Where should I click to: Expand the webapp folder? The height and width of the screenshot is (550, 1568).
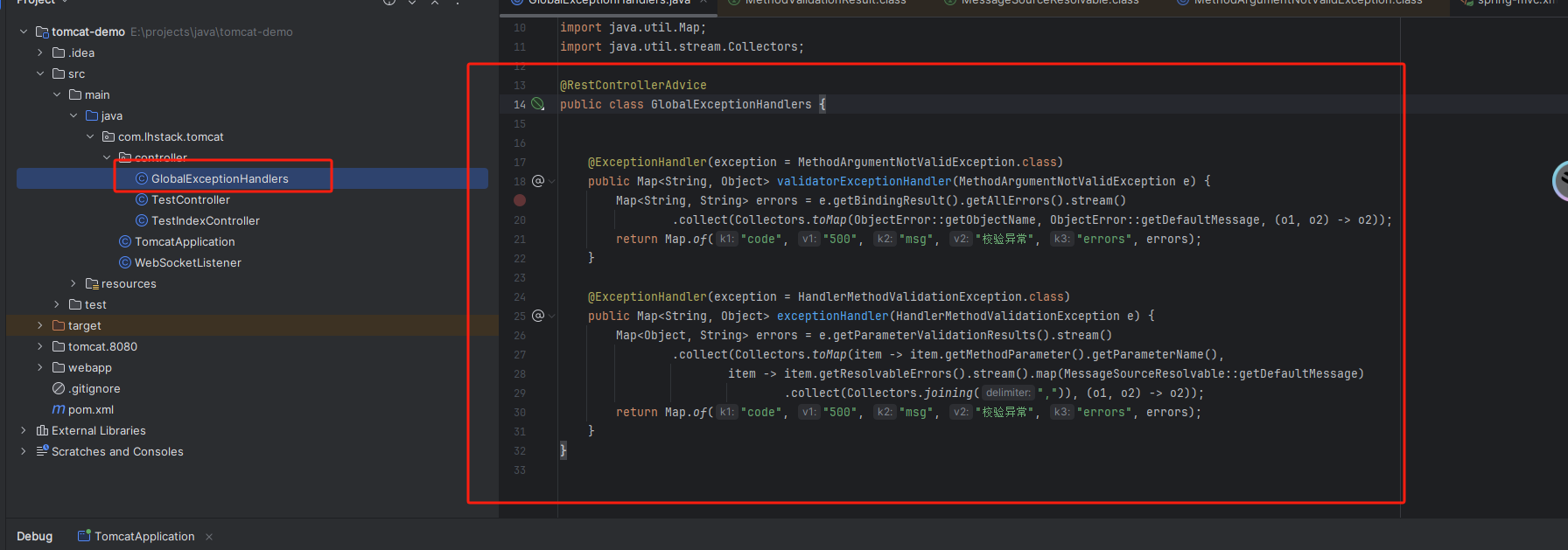(x=40, y=367)
